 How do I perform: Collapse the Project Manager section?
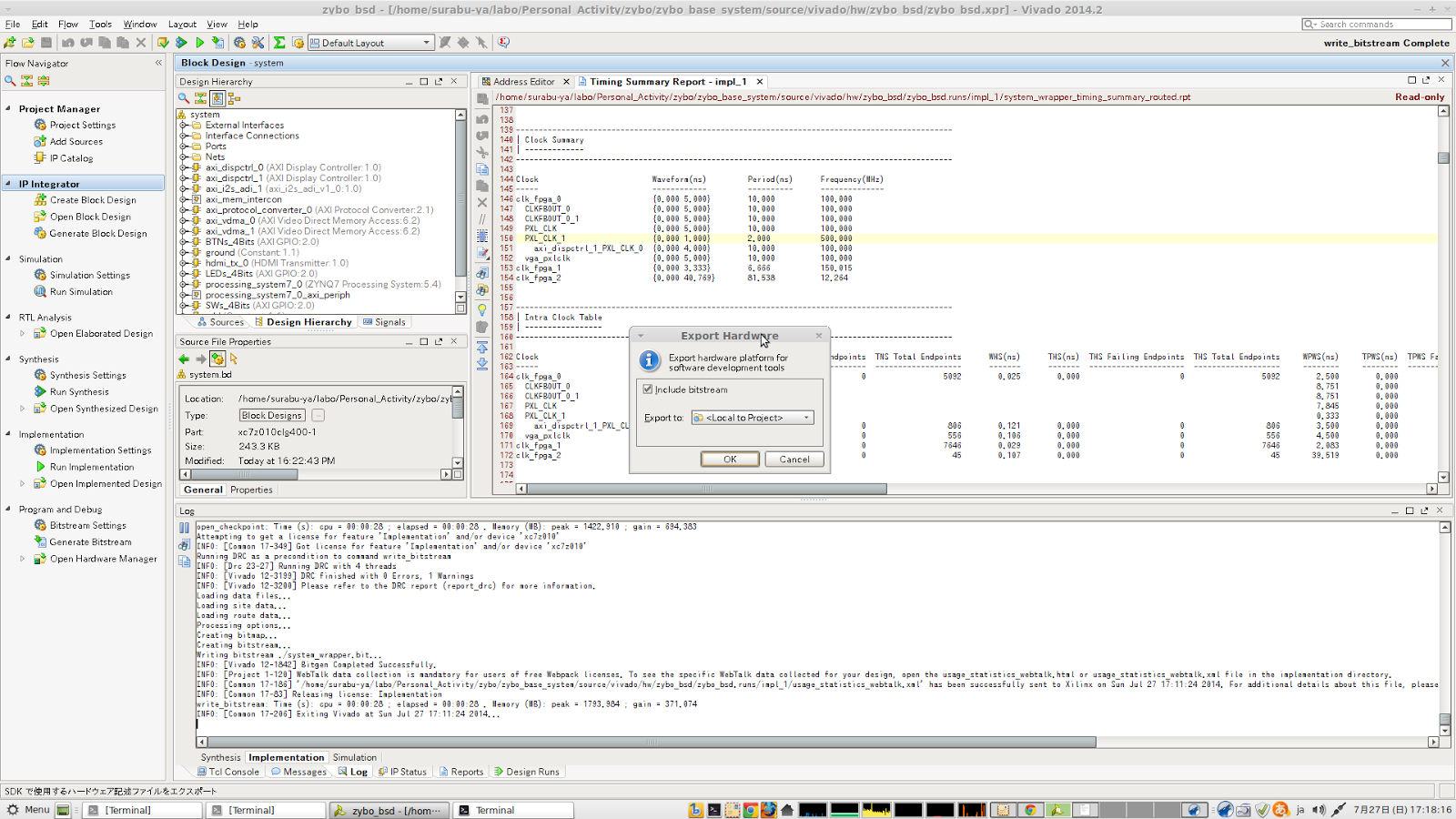(8, 108)
